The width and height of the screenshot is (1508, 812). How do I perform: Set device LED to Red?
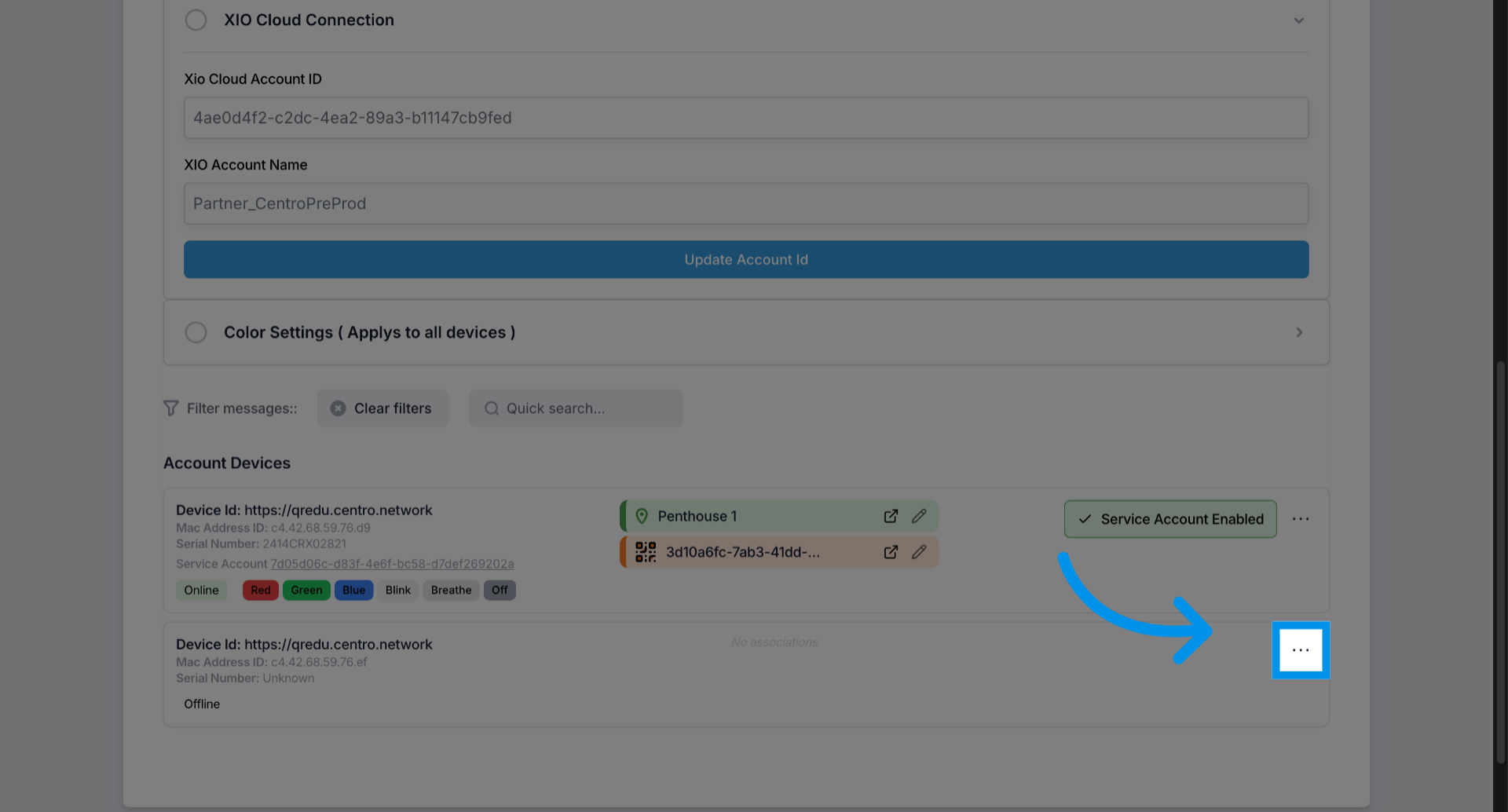tap(261, 591)
